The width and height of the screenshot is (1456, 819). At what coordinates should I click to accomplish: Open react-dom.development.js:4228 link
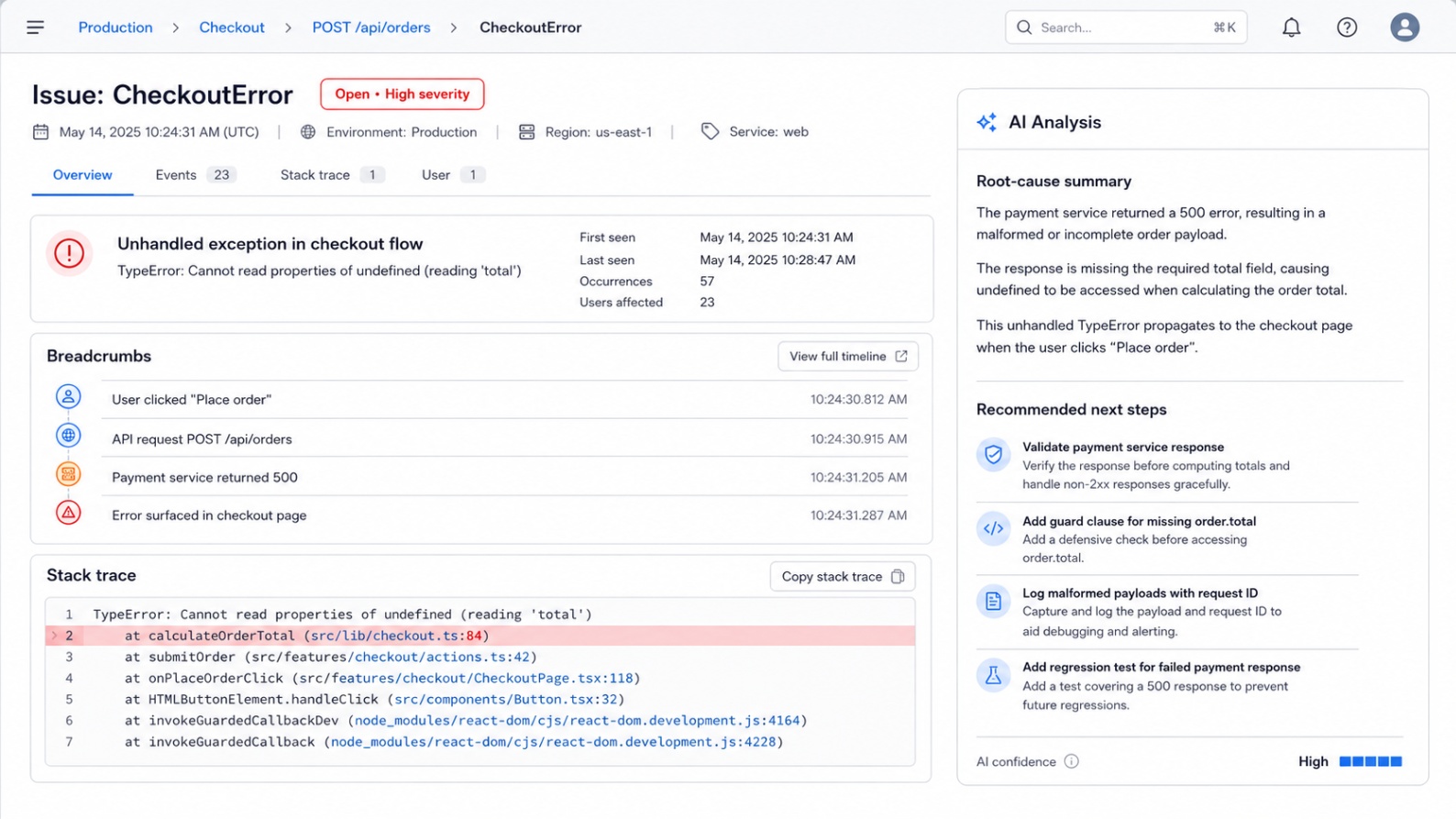554,741
